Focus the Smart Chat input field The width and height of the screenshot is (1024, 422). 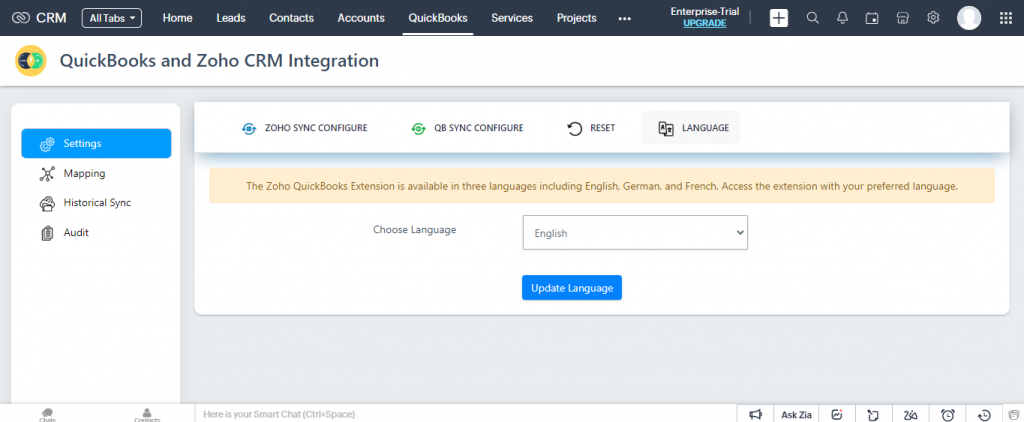point(465,414)
